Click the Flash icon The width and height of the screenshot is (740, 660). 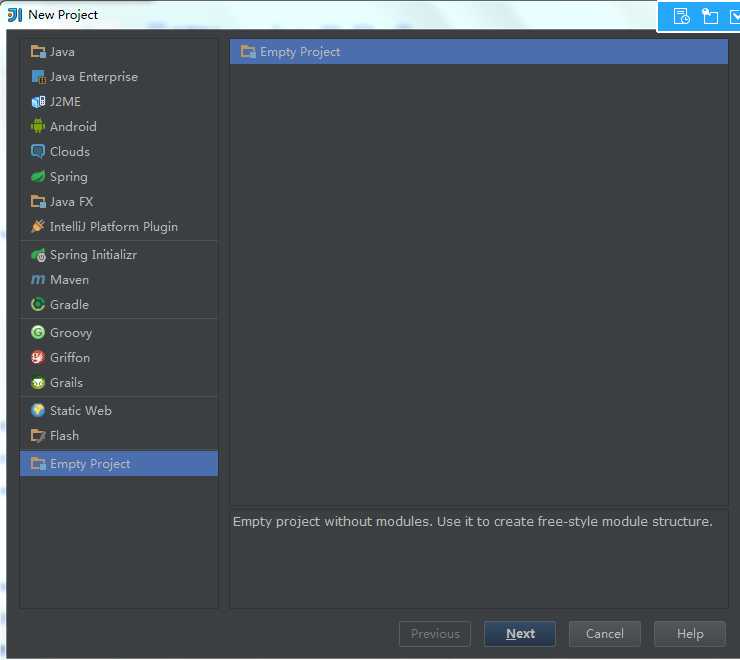[x=38, y=436]
